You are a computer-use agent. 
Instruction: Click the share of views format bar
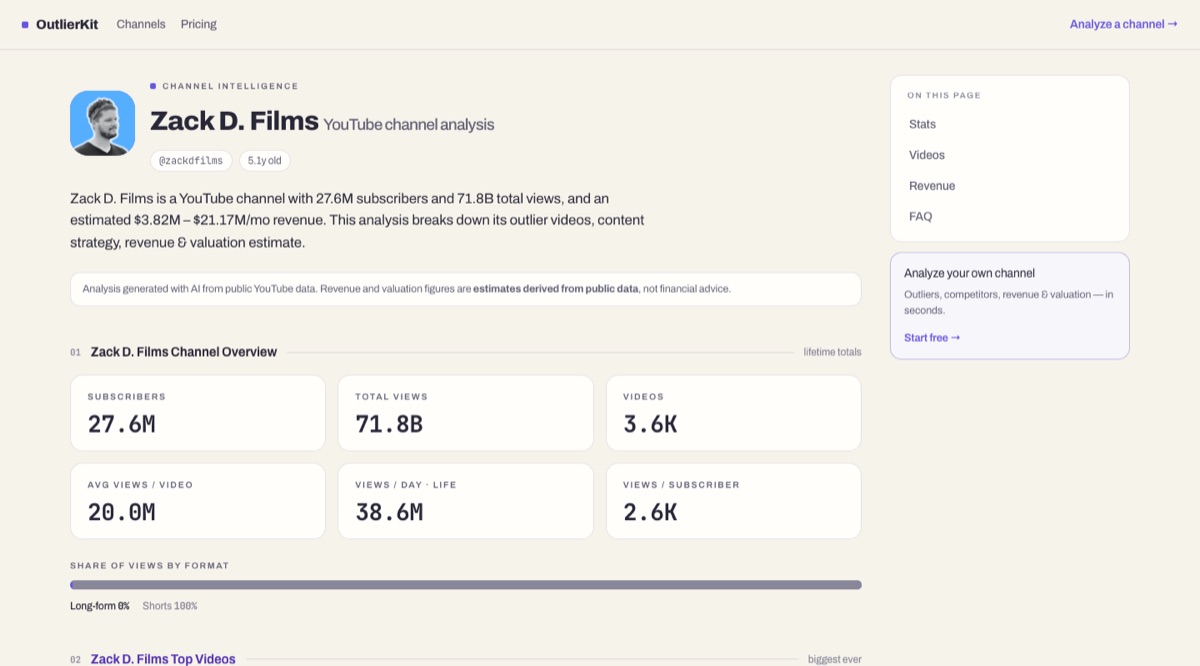pyautogui.click(x=466, y=585)
